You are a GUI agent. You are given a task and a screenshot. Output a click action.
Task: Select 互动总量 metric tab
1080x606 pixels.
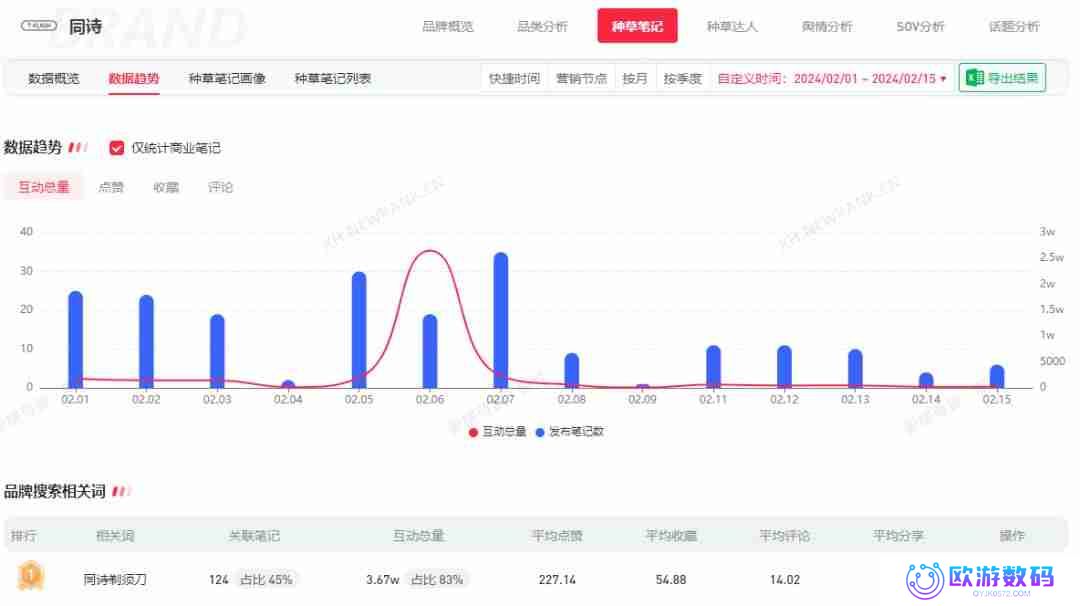click(43, 187)
